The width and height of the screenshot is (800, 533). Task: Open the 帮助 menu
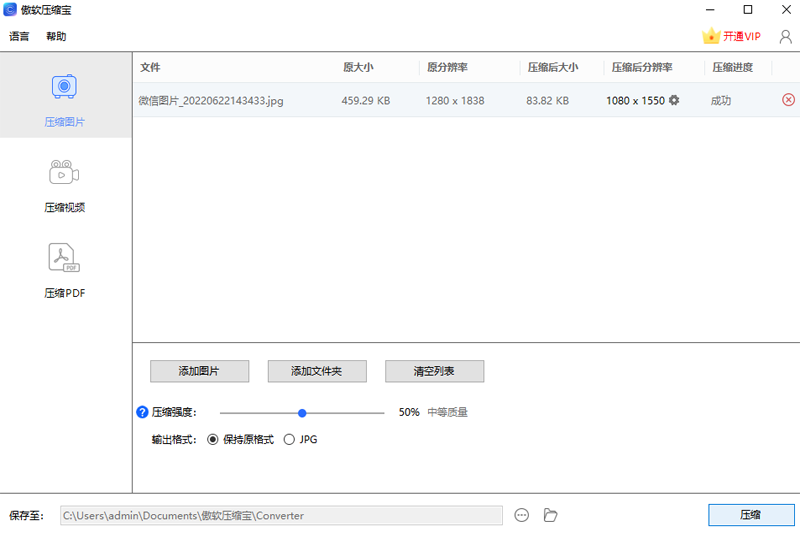tap(56, 36)
